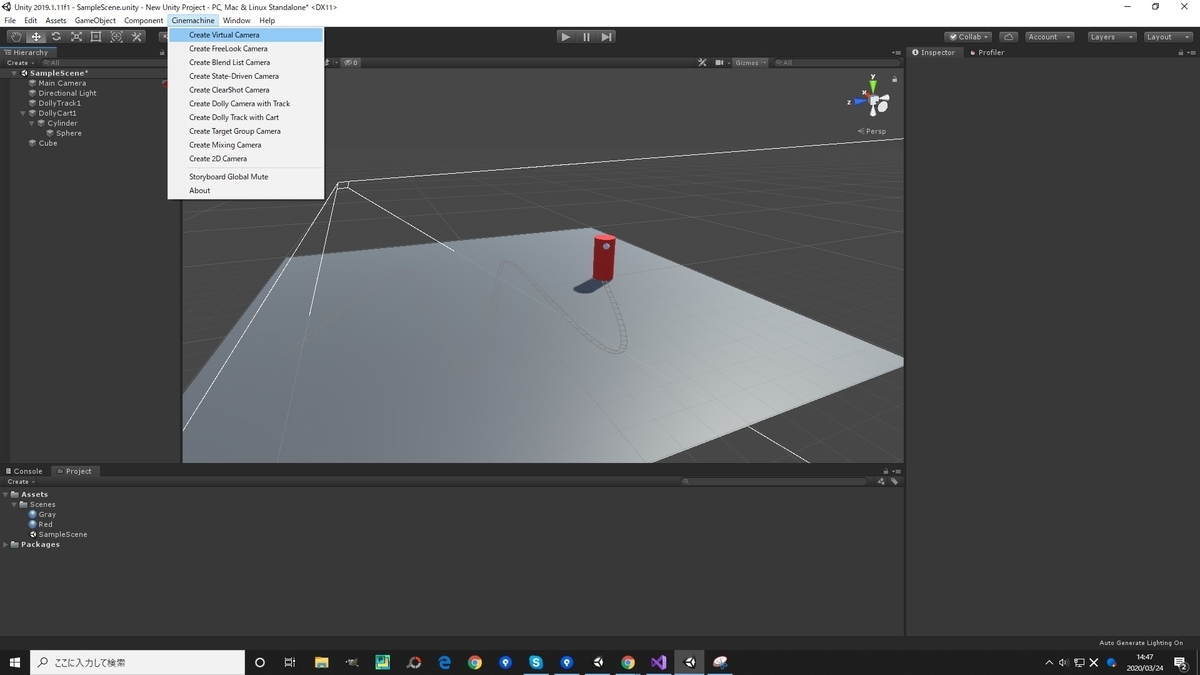Collapse the Cylinder hierarchy node
The width and height of the screenshot is (1200, 675).
pyautogui.click(x=33, y=123)
